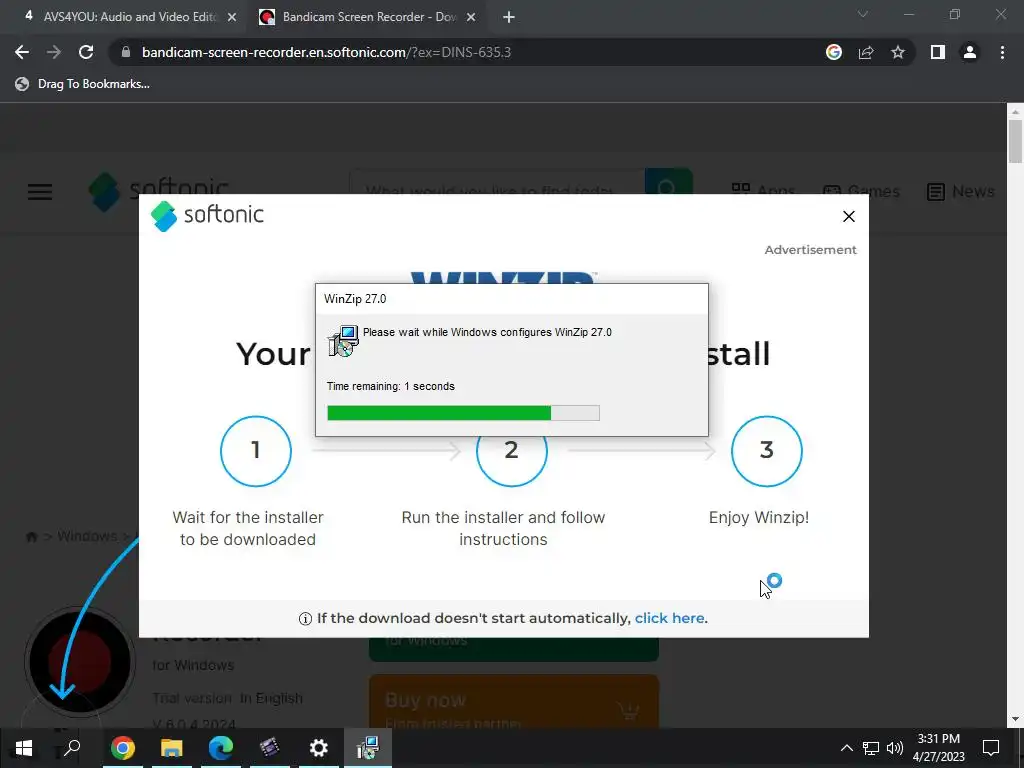Screen dimensions: 1024x768
Task: Click 'Enjoy Winzip!' text
Action: click(759, 517)
